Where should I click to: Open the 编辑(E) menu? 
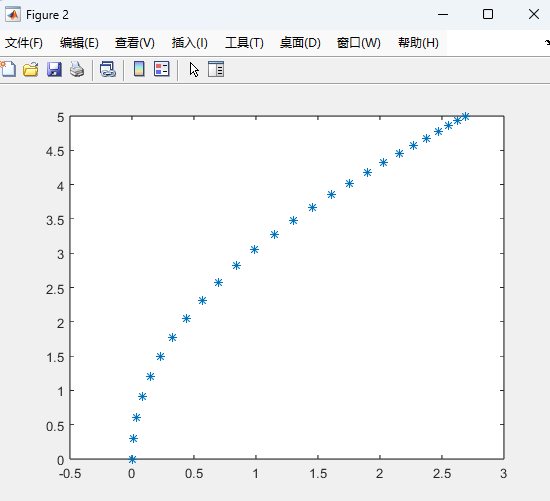[79, 43]
